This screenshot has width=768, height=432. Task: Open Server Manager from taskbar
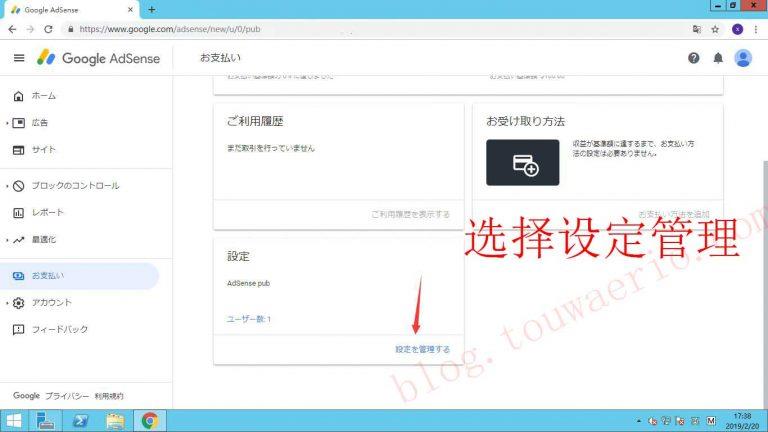46,421
